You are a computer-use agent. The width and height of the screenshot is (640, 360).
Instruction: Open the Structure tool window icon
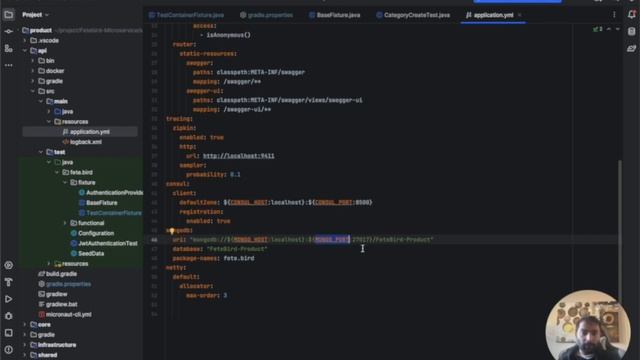9,48
